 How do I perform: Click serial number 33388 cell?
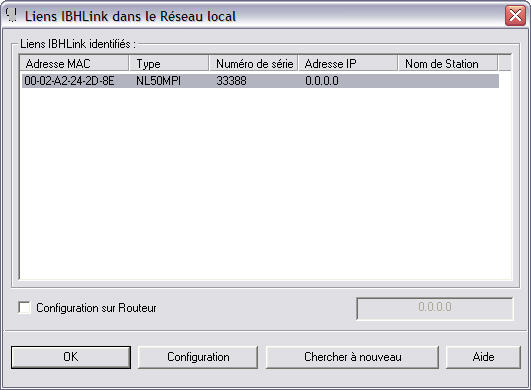232,81
